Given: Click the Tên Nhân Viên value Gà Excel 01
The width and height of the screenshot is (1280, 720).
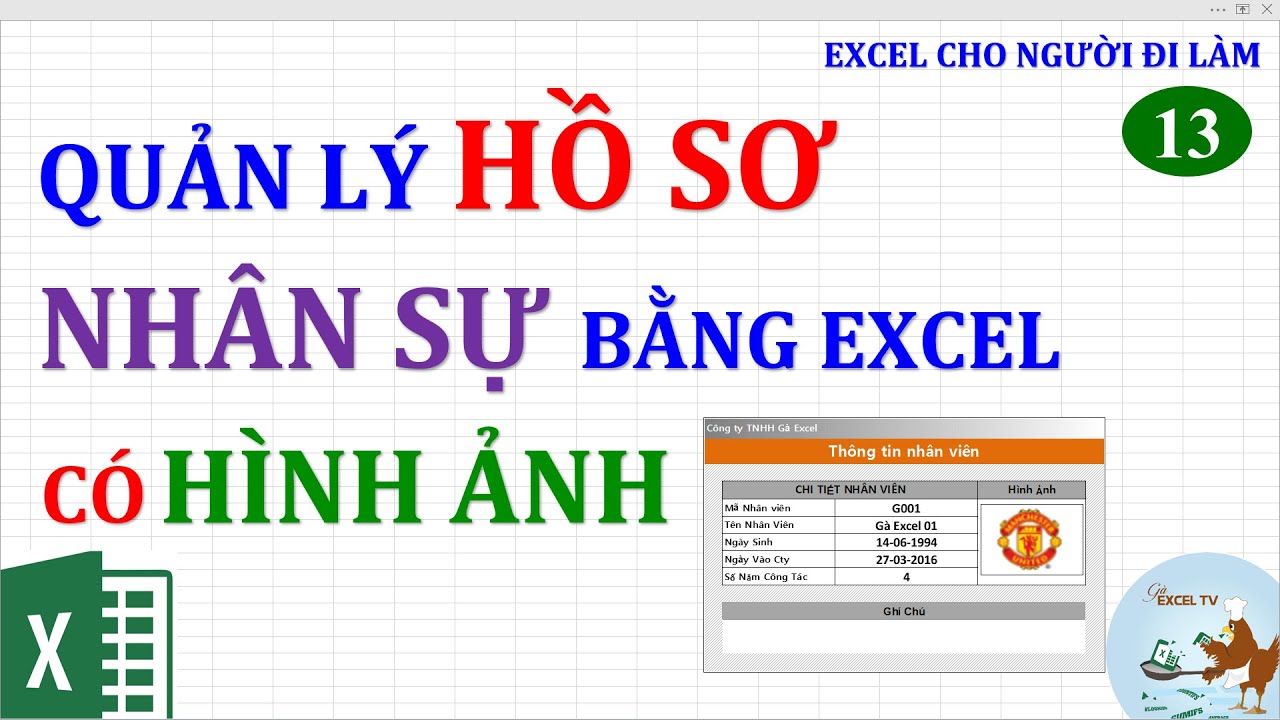Looking at the screenshot, I should 906,524.
